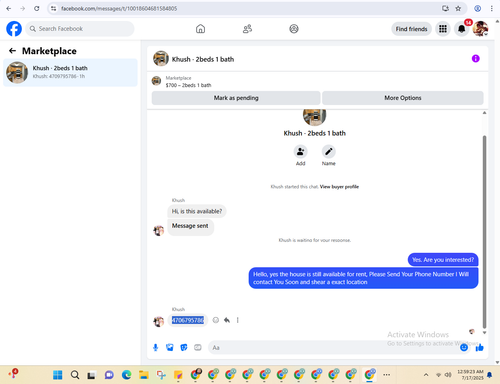
Task: Open the Friends icon in top navigation
Action: tap(247, 29)
